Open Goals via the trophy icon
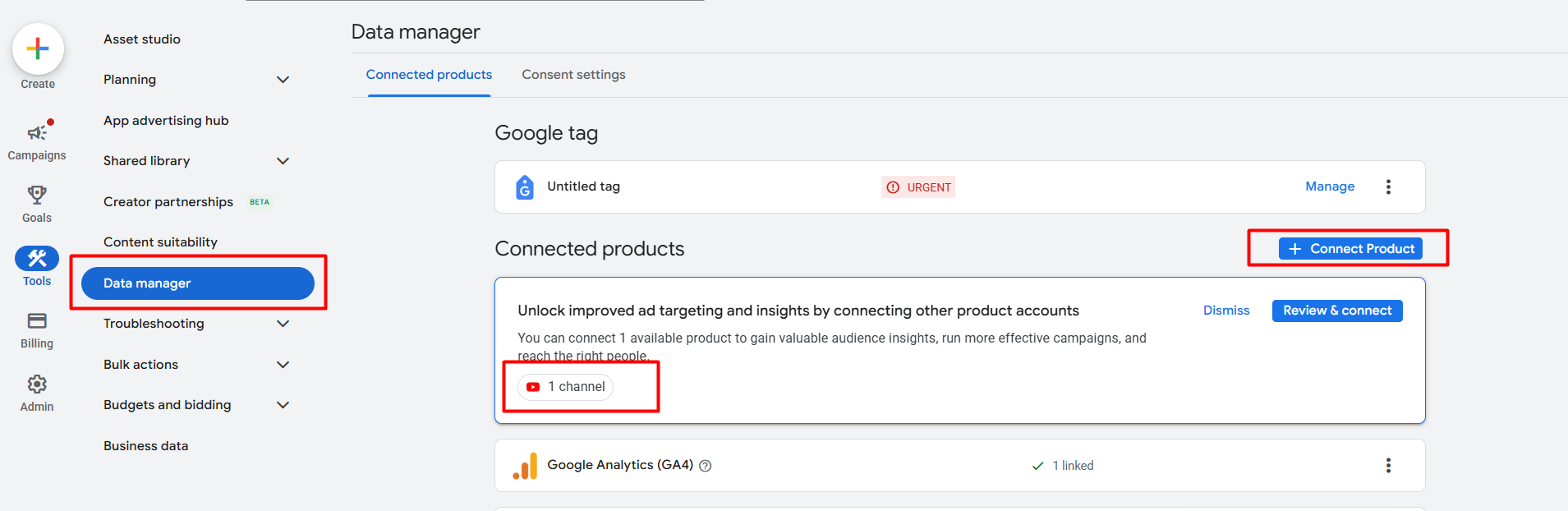This screenshot has height=511, width=1568. pyautogui.click(x=37, y=196)
